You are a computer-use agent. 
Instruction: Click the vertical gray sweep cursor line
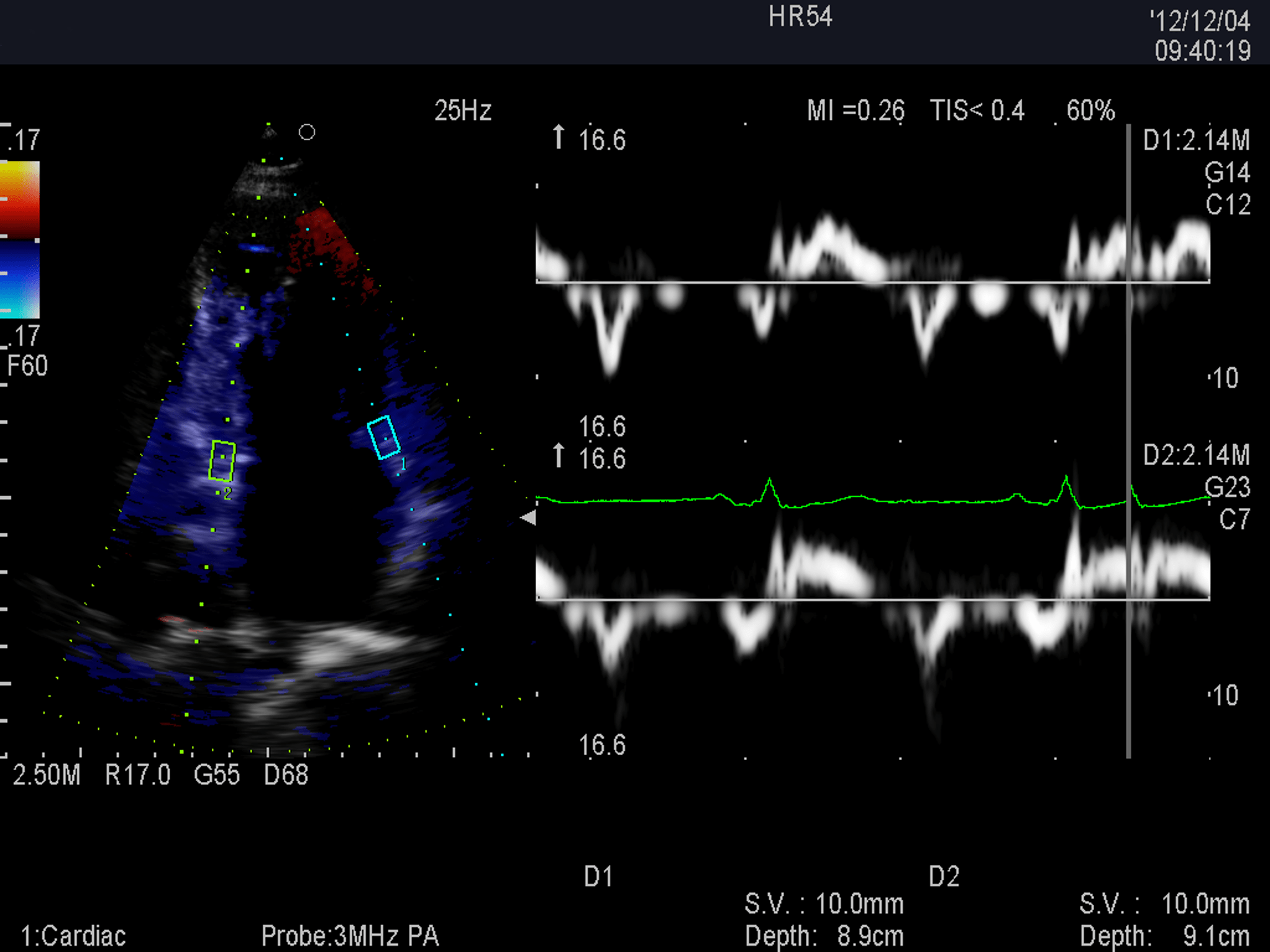(1128, 441)
